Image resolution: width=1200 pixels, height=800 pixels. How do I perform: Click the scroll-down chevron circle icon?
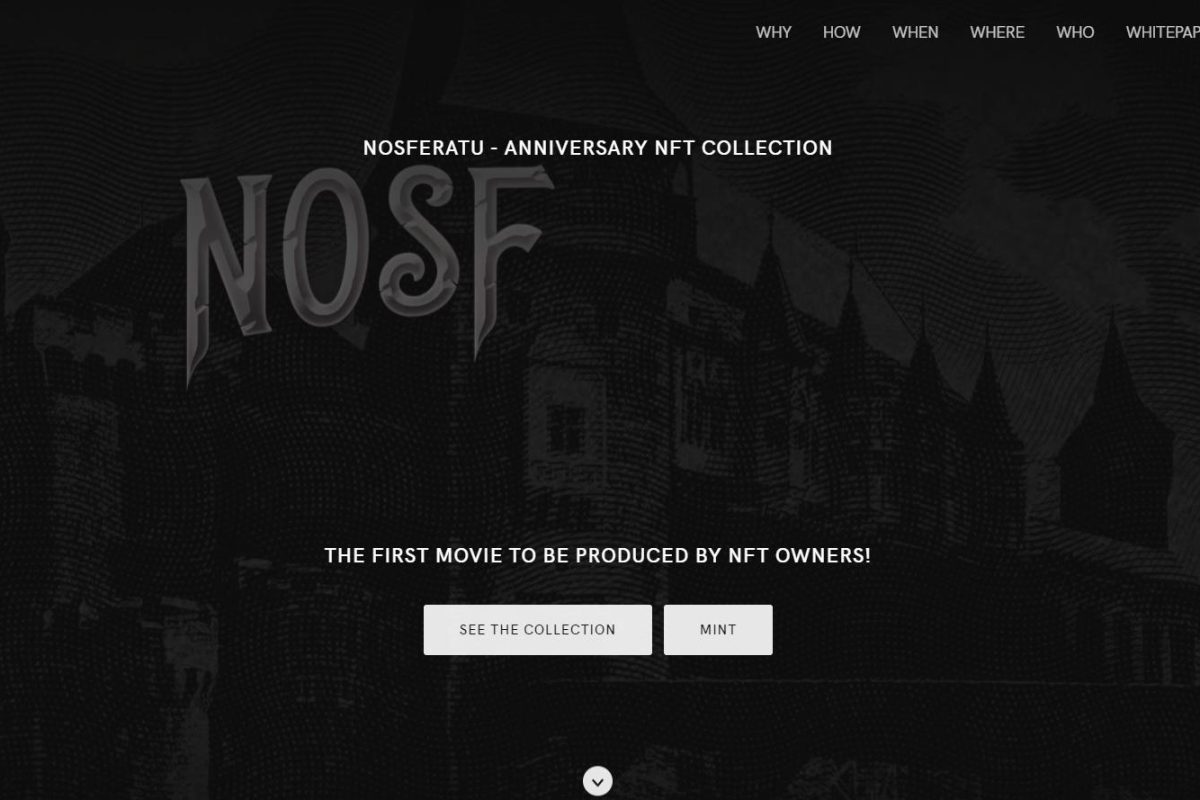(597, 781)
